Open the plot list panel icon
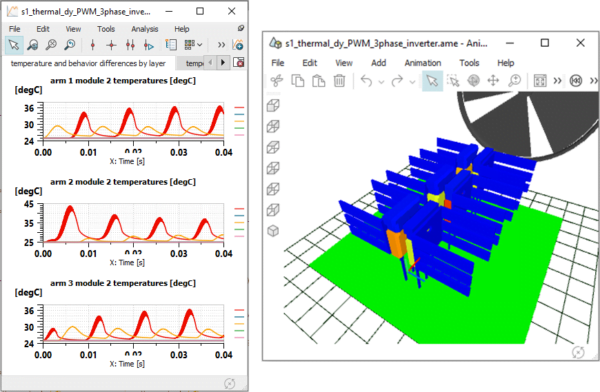Image resolution: width=600 pixels, height=392 pixels. tap(171, 45)
